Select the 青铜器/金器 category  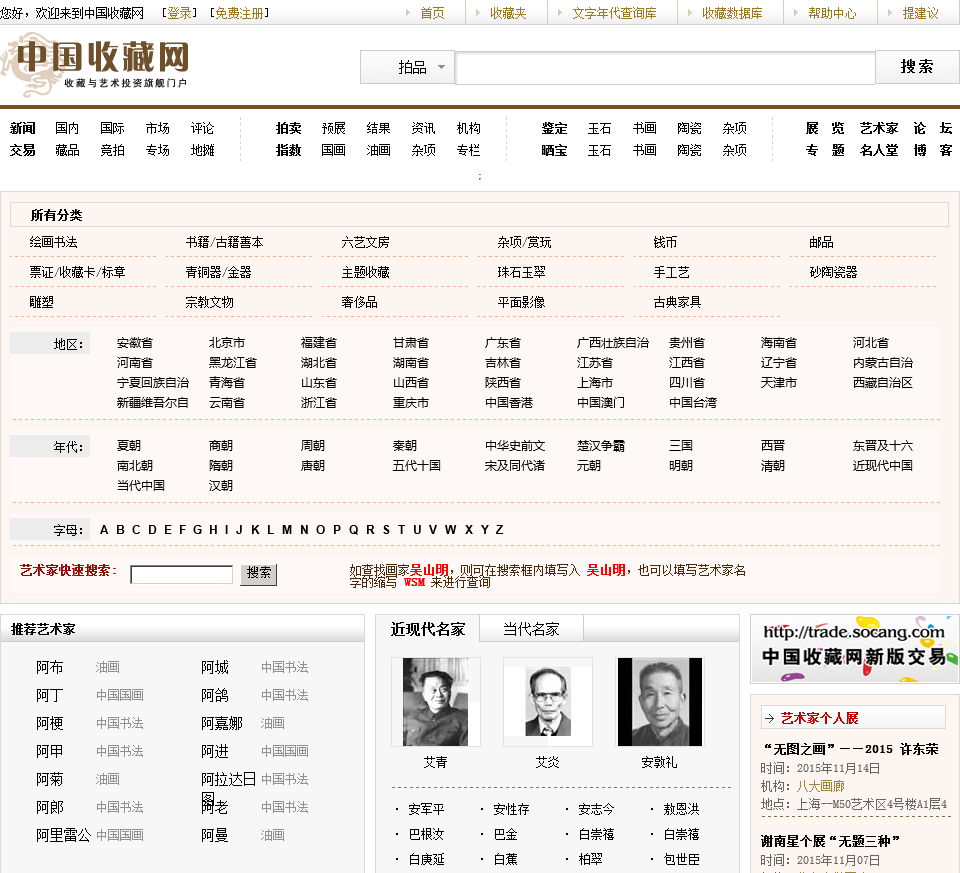[219, 272]
